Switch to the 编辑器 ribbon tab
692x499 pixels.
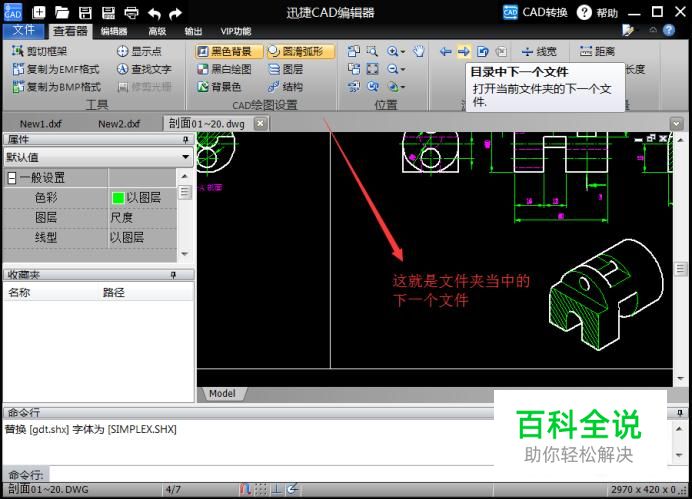[114, 31]
